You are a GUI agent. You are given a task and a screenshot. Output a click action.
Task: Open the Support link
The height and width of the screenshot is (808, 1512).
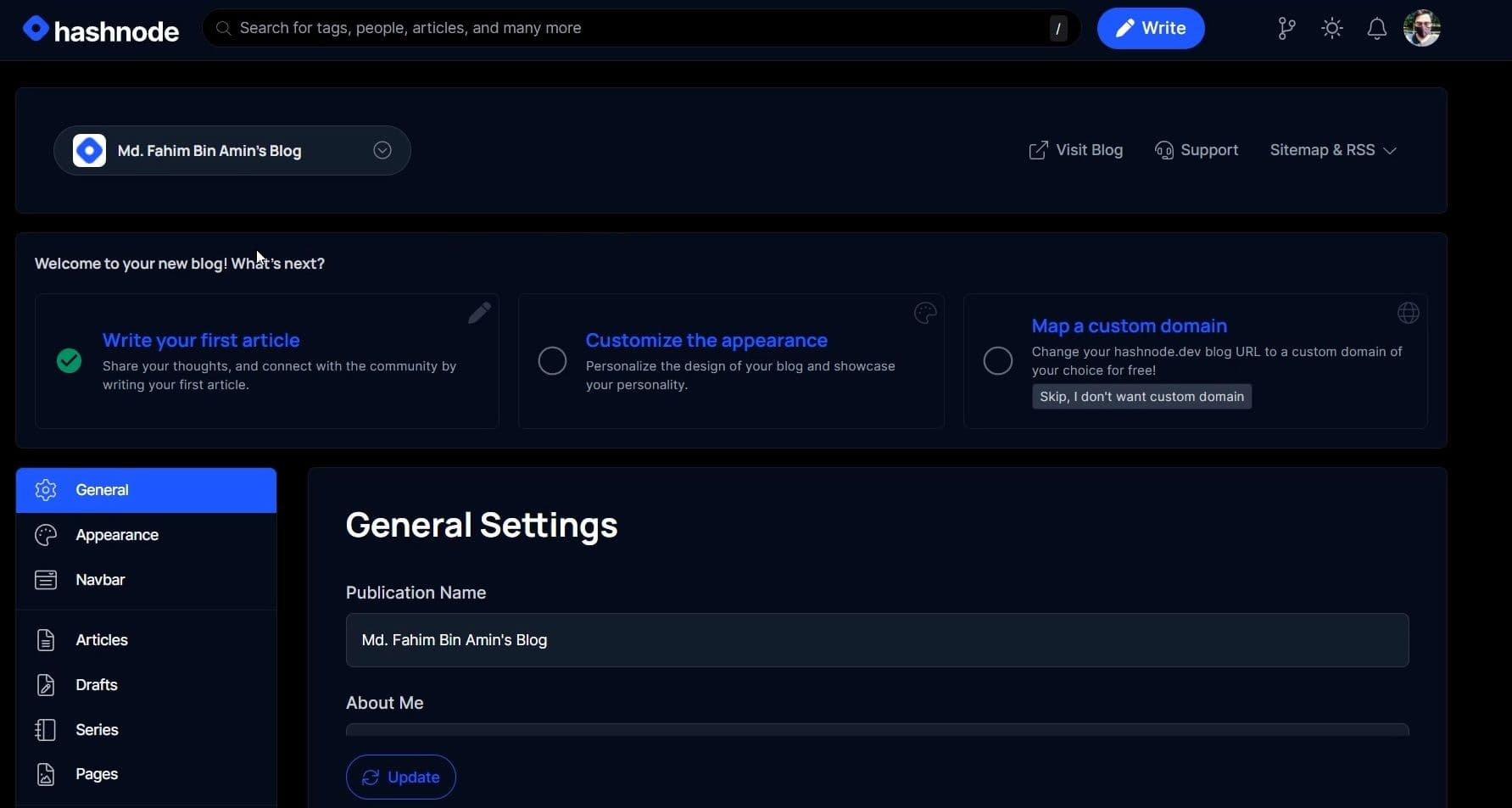pyautogui.click(x=1197, y=150)
